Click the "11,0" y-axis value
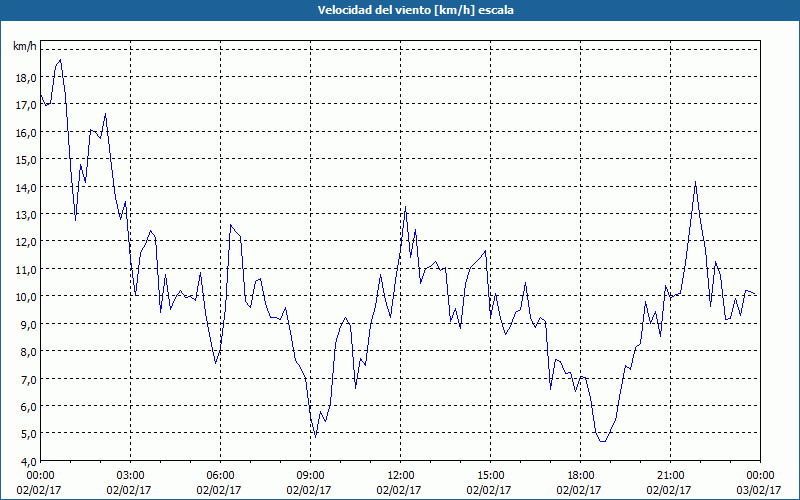The width and height of the screenshot is (800, 500). (26, 269)
